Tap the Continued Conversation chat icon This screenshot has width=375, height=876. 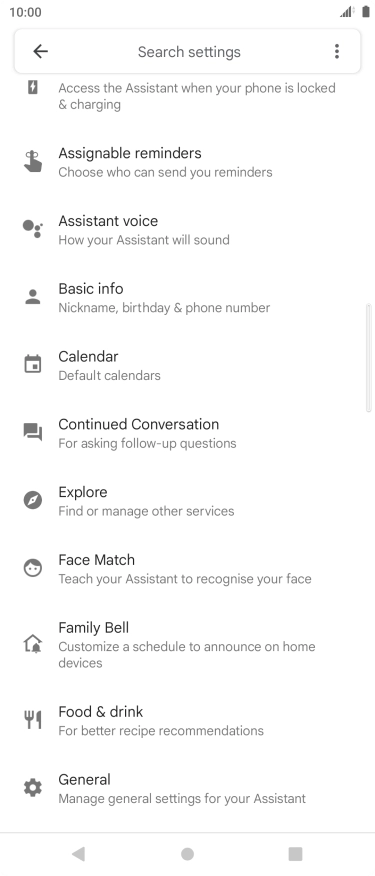point(32,432)
